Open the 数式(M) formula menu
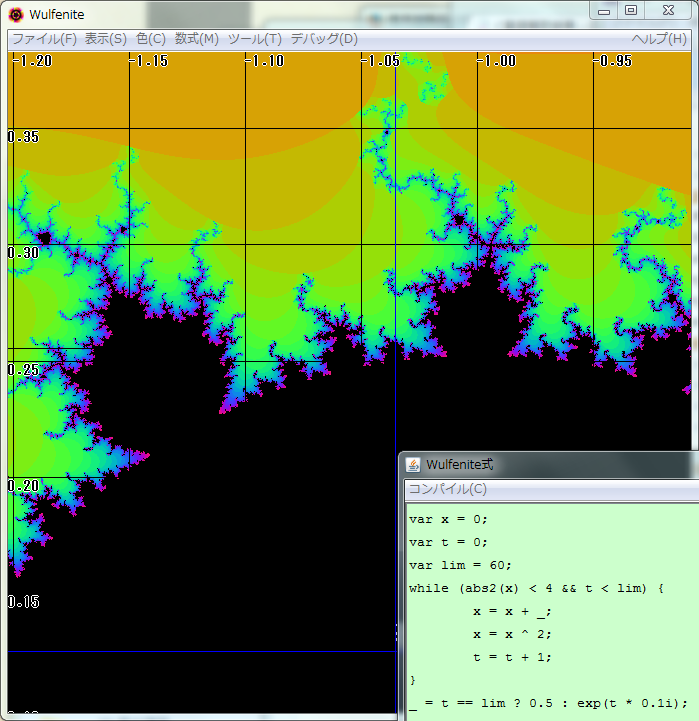The width and height of the screenshot is (699, 721). point(197,39)
